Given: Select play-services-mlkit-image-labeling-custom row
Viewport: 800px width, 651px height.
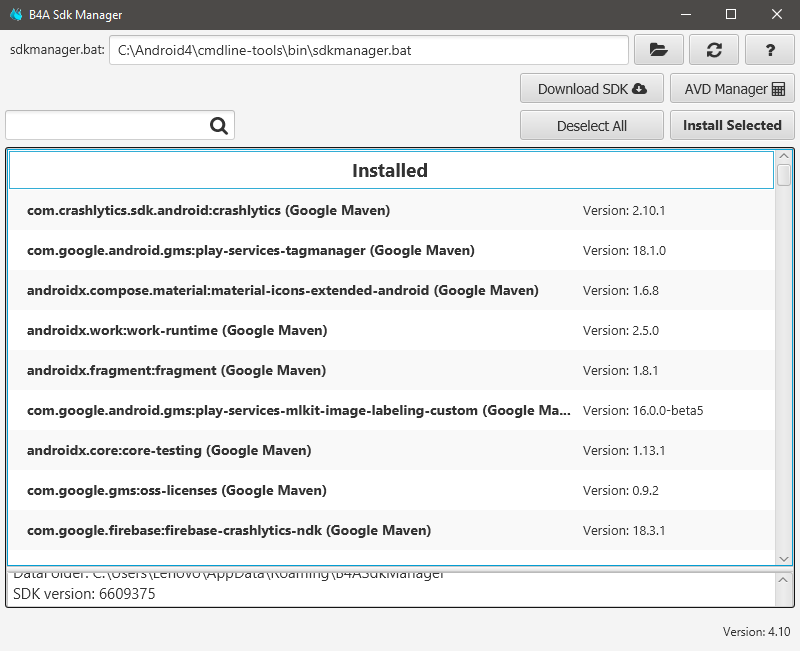Looking at the screenshot, I should 391,410.
